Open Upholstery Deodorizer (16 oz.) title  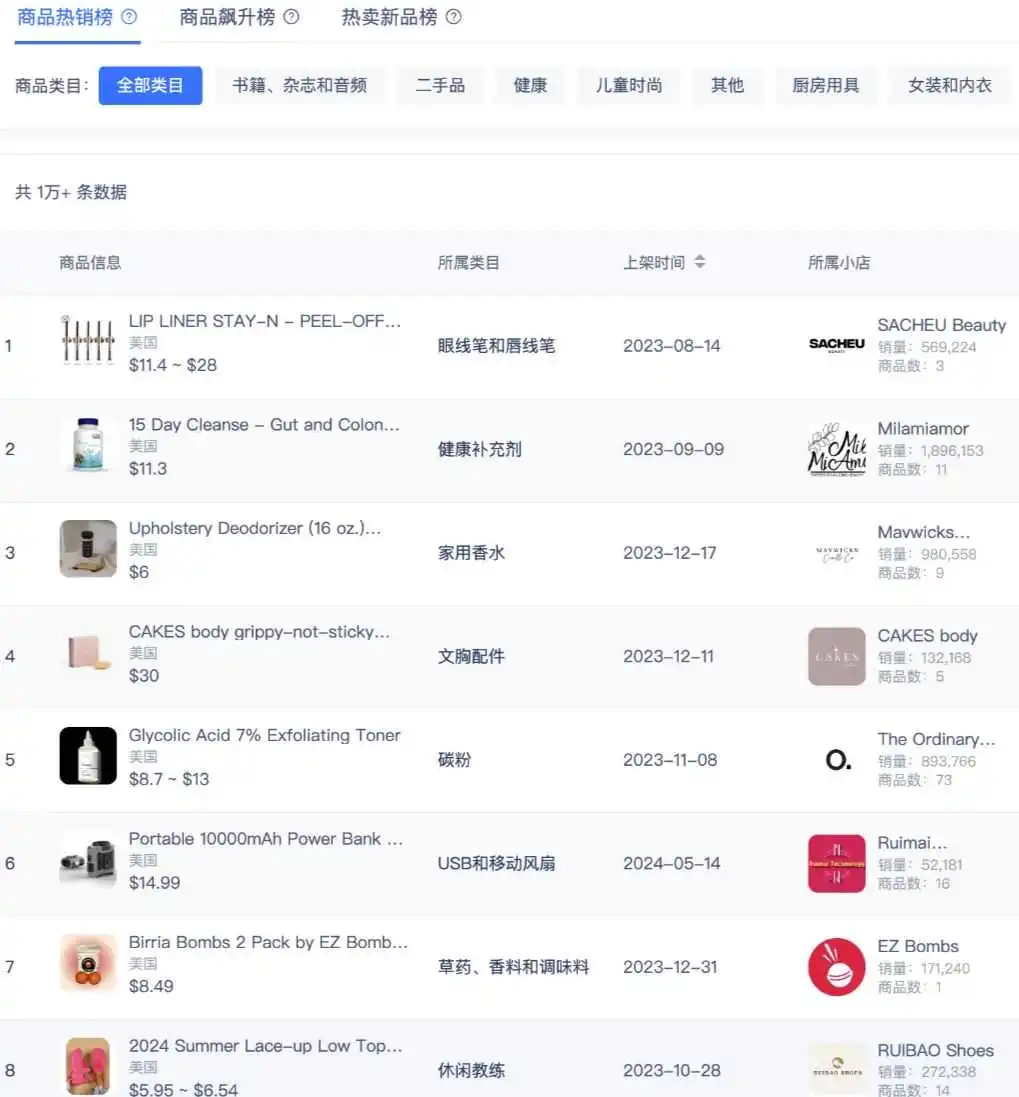(x=255, y=528)
